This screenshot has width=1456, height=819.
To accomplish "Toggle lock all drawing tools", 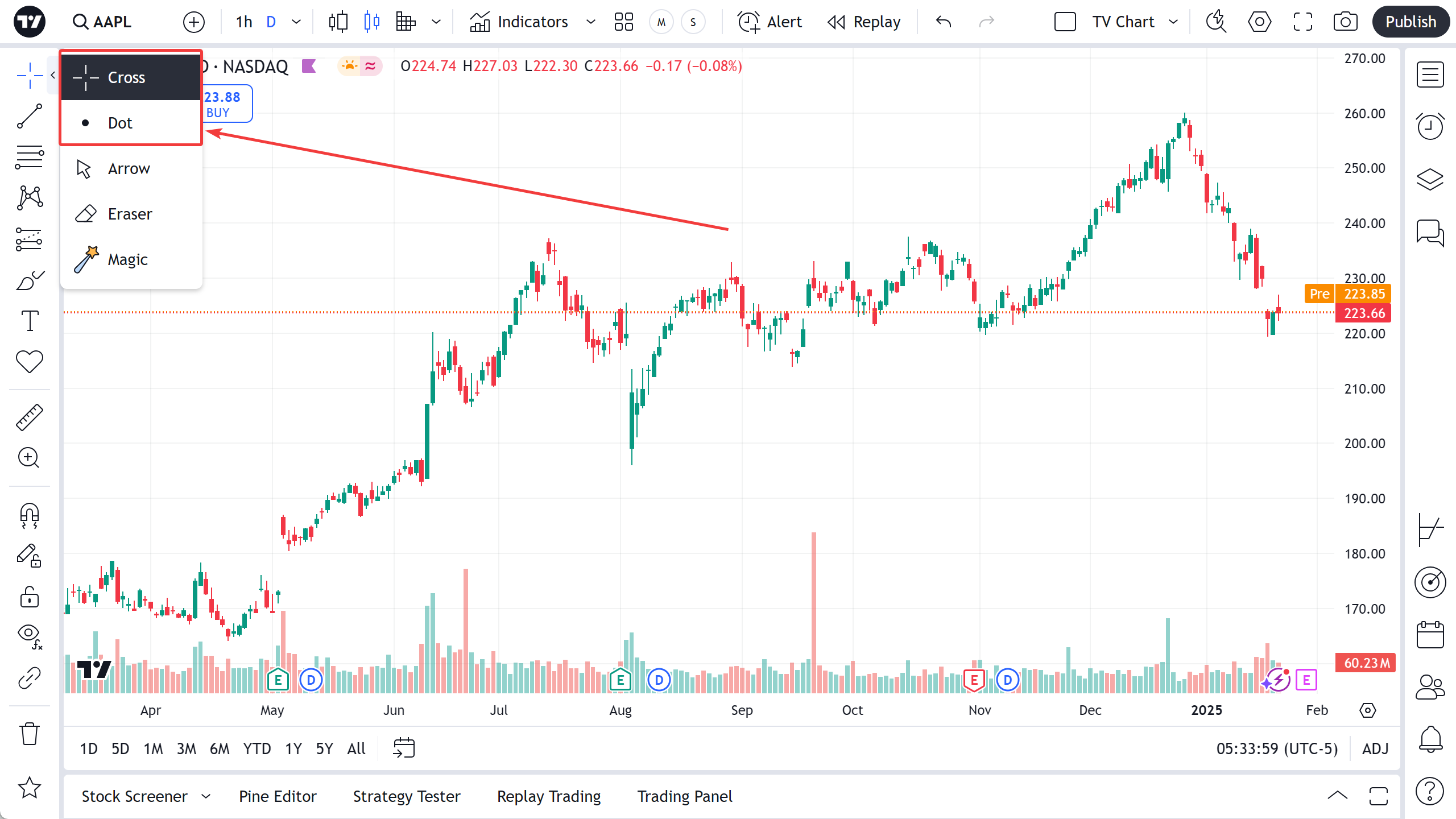I will pos(29,597).
